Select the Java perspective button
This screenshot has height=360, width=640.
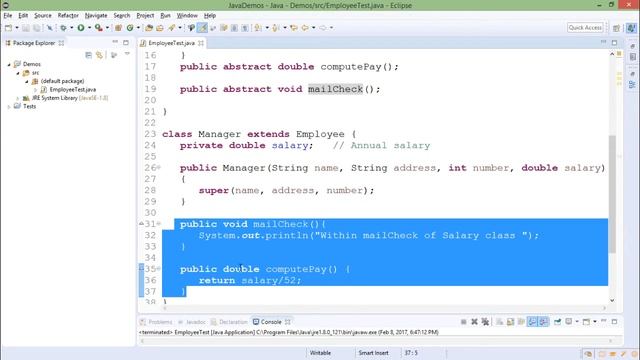pyautogui.click(x=631, y=28)
